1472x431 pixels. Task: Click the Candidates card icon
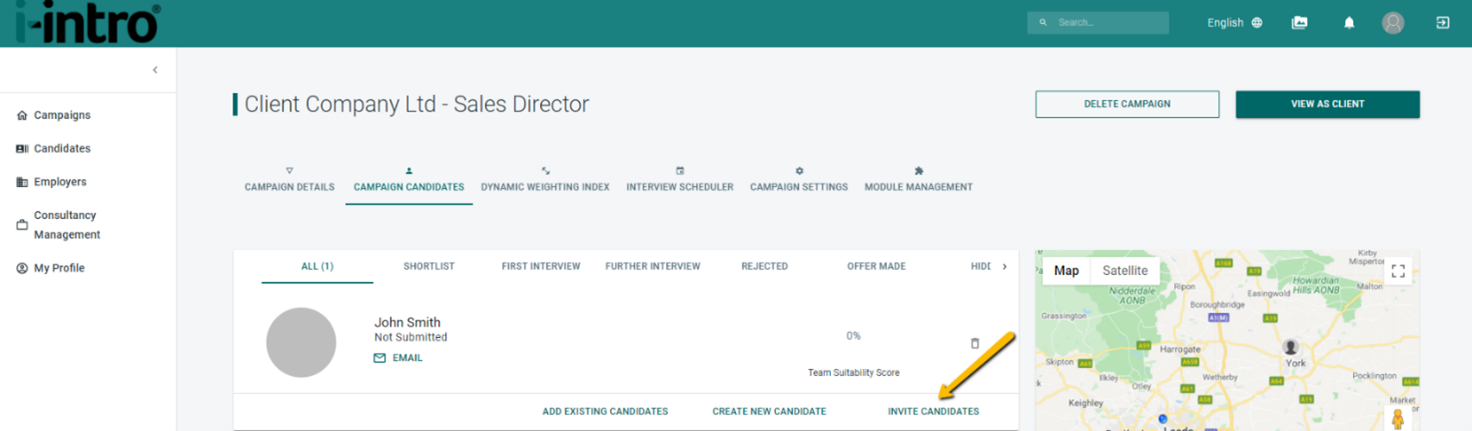[22, 148]
